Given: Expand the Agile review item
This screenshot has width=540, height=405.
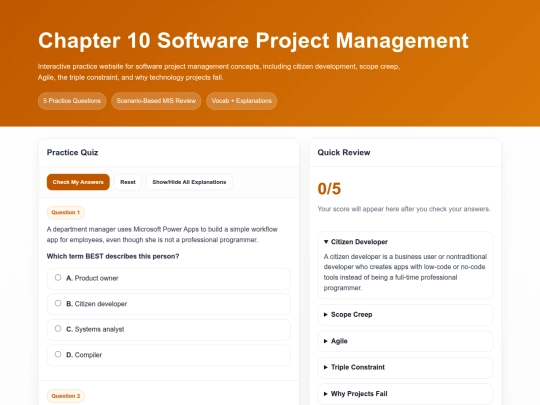Looking at the screenshot, I should point(405,341).
